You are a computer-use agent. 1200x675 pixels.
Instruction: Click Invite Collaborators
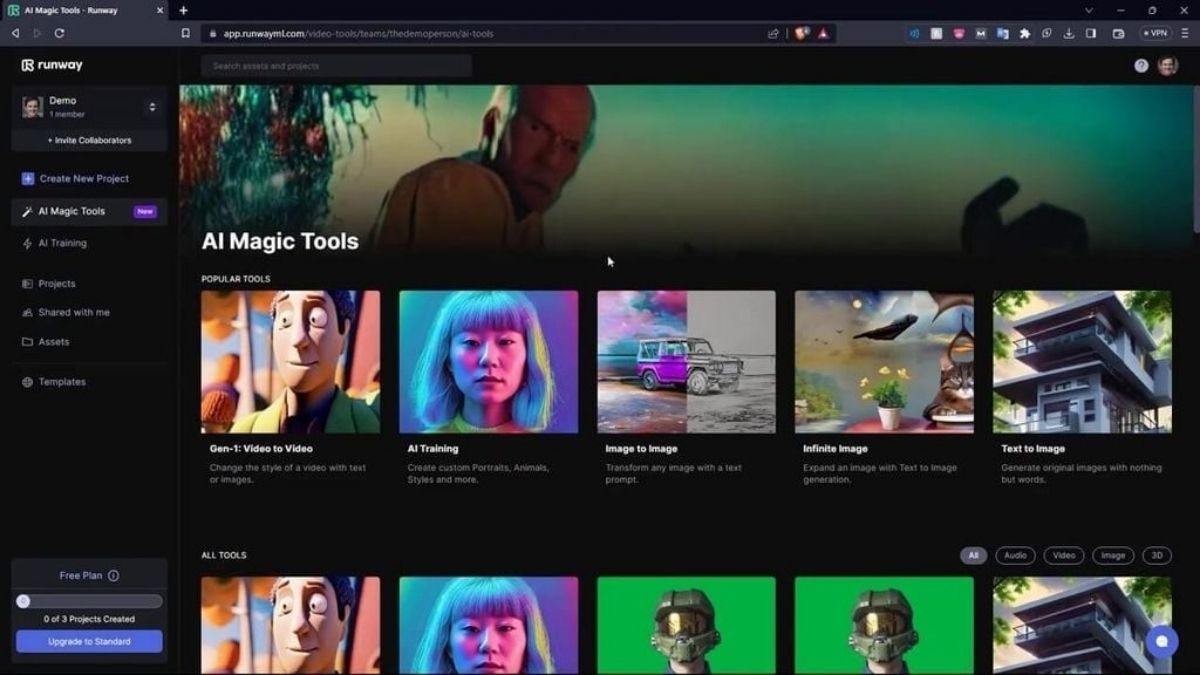pyautogui.click(x=89, y=140)
